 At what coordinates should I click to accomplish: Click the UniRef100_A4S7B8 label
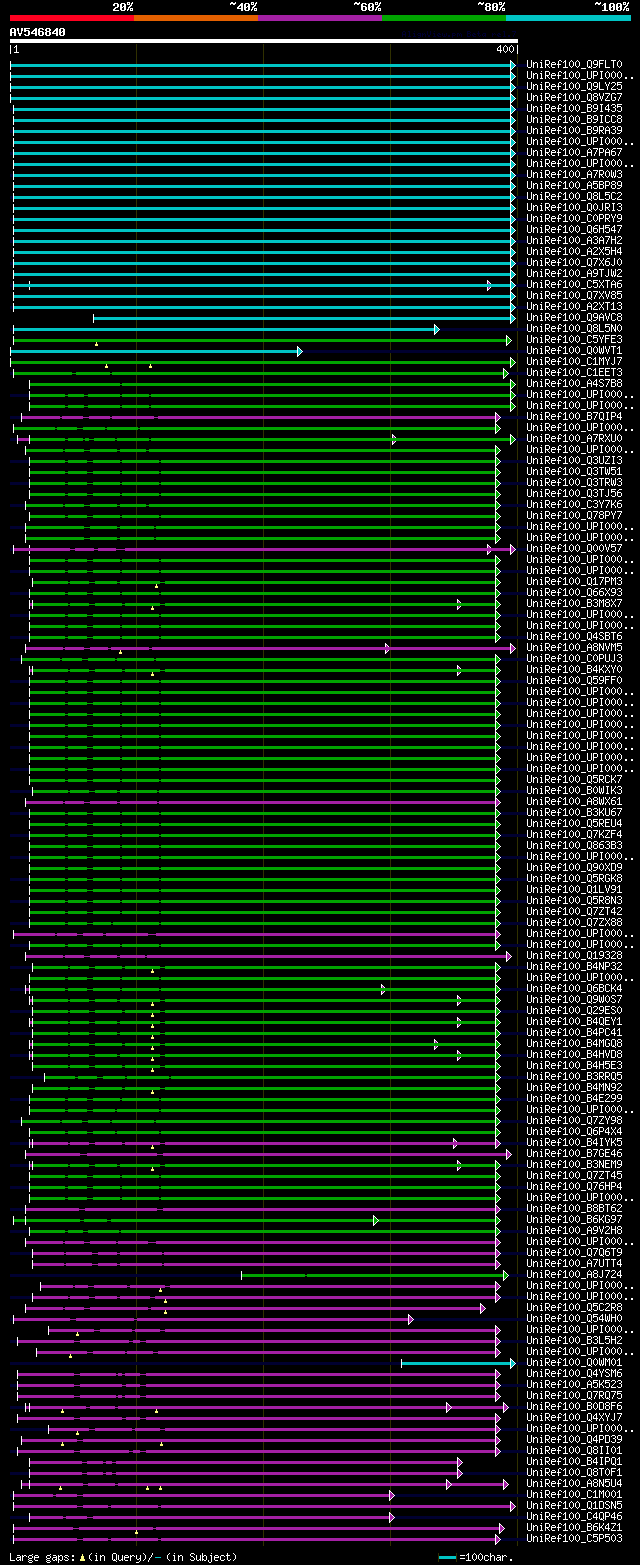(x=574, y=384)
